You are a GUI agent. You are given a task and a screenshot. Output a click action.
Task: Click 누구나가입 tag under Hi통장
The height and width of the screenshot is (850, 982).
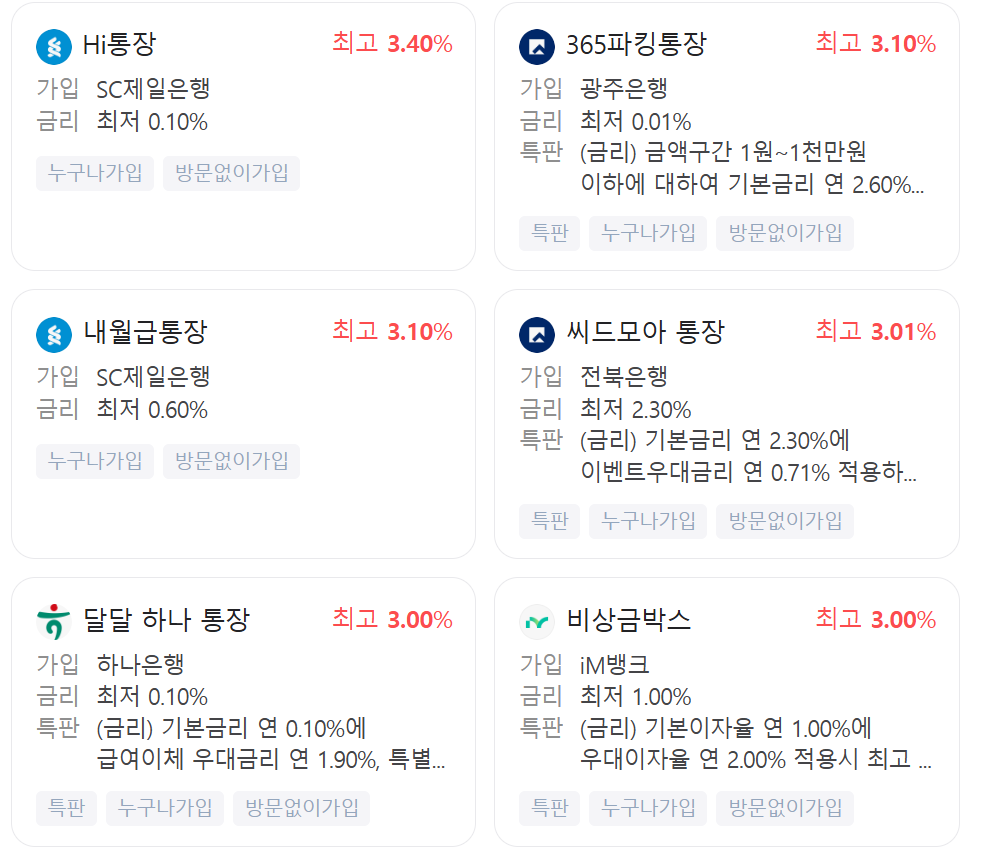pos(94,173)
